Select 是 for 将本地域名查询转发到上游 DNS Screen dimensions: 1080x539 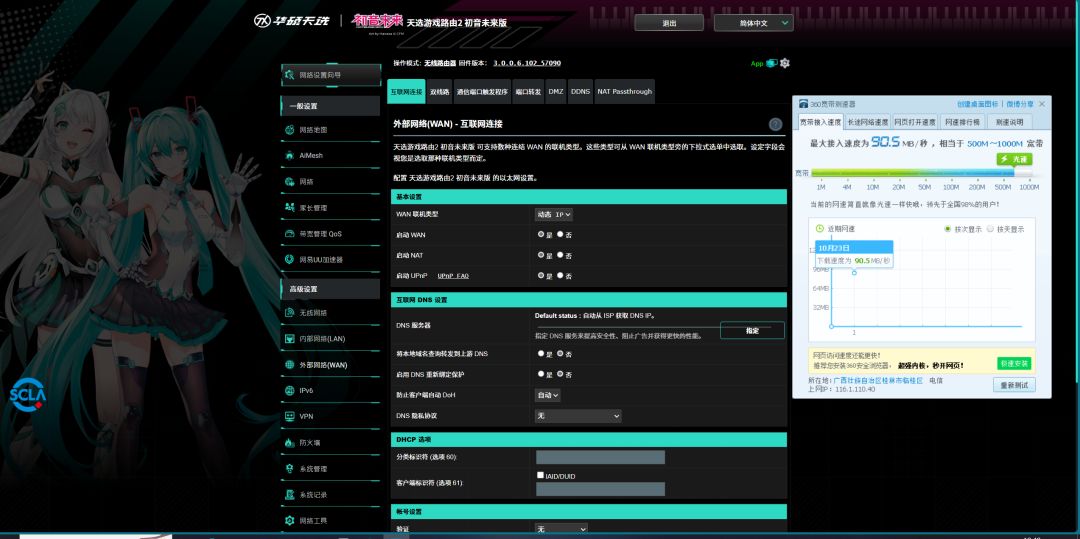click(541, 353)
